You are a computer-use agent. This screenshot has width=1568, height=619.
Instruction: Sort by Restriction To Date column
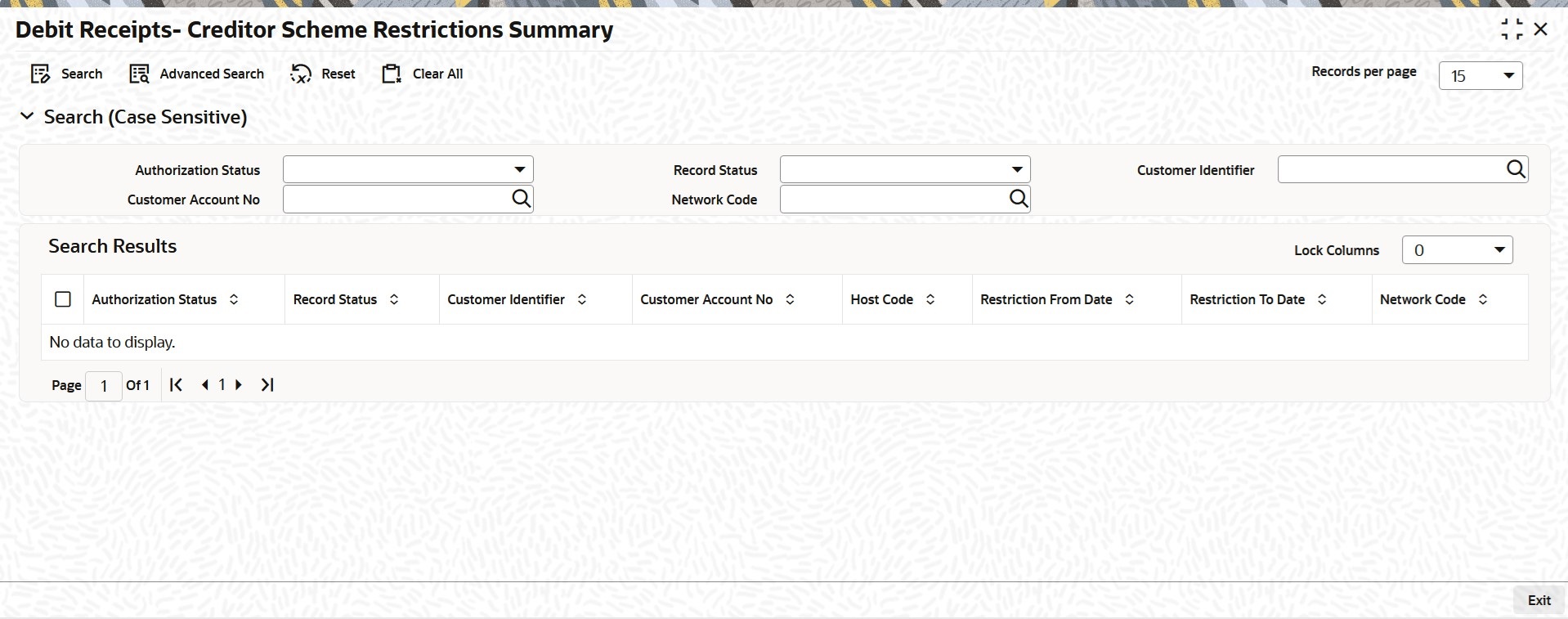coord(1322,299)
